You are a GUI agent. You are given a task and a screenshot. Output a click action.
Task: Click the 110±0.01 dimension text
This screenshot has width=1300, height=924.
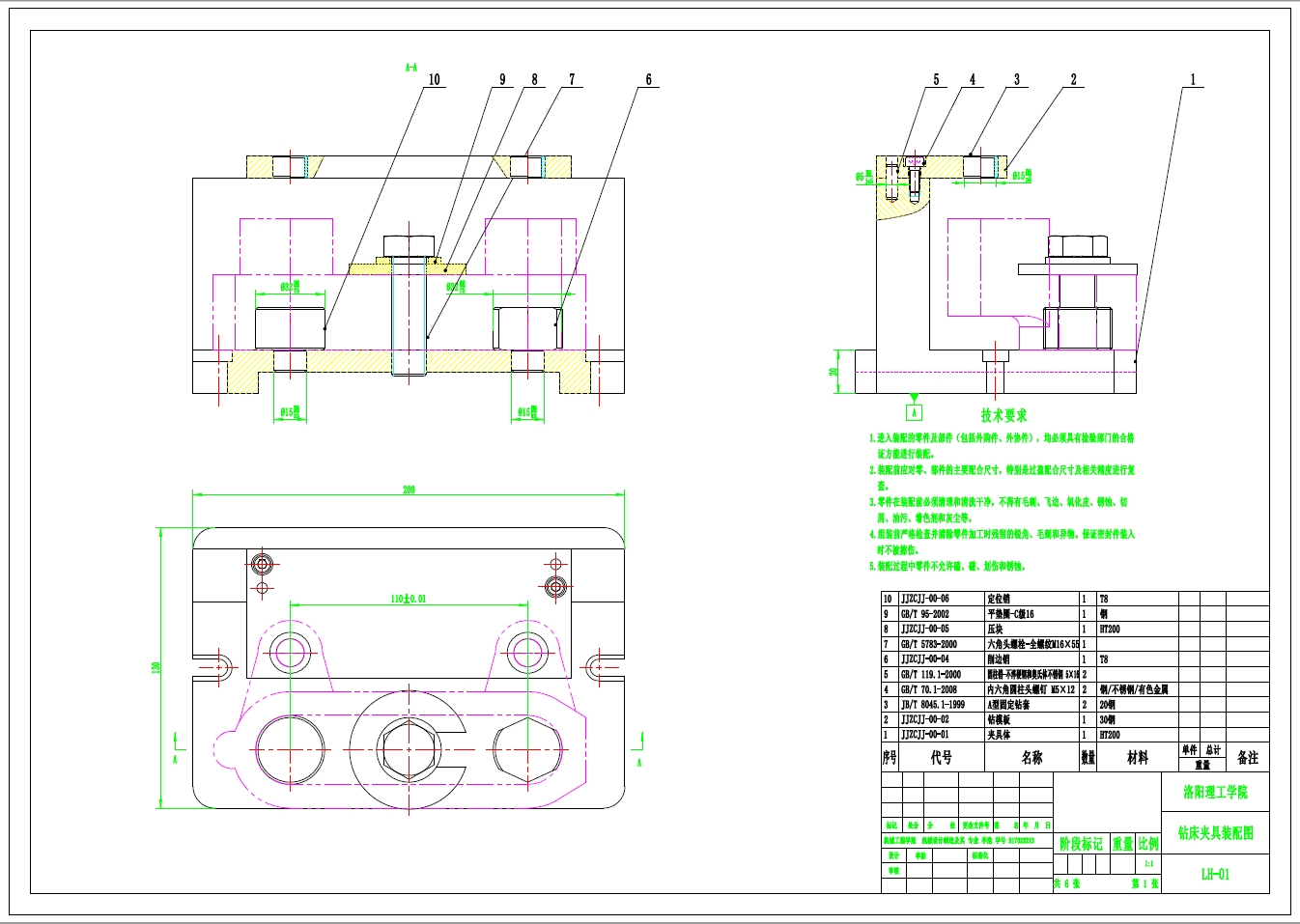click(x=408, y=599)
